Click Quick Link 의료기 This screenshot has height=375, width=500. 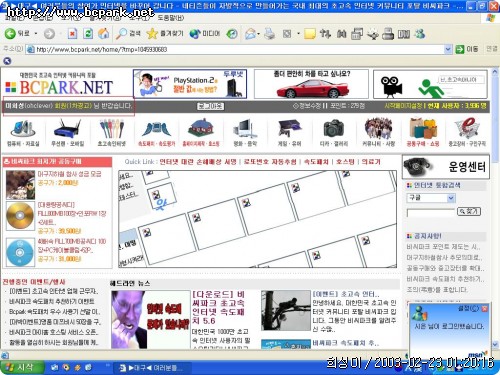[371, 162]
